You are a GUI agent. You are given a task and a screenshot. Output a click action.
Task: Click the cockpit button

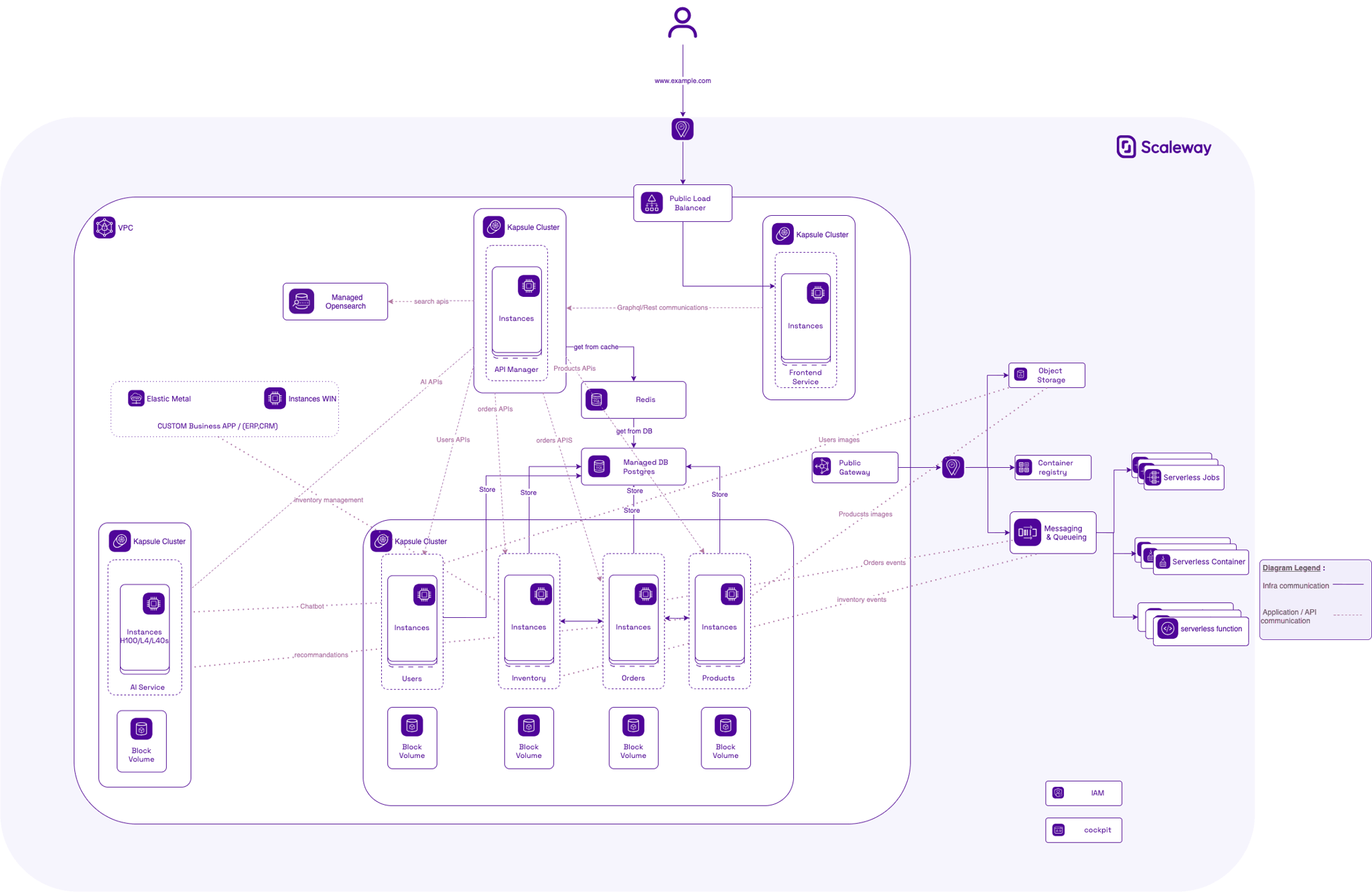[x=1083, y=830]
